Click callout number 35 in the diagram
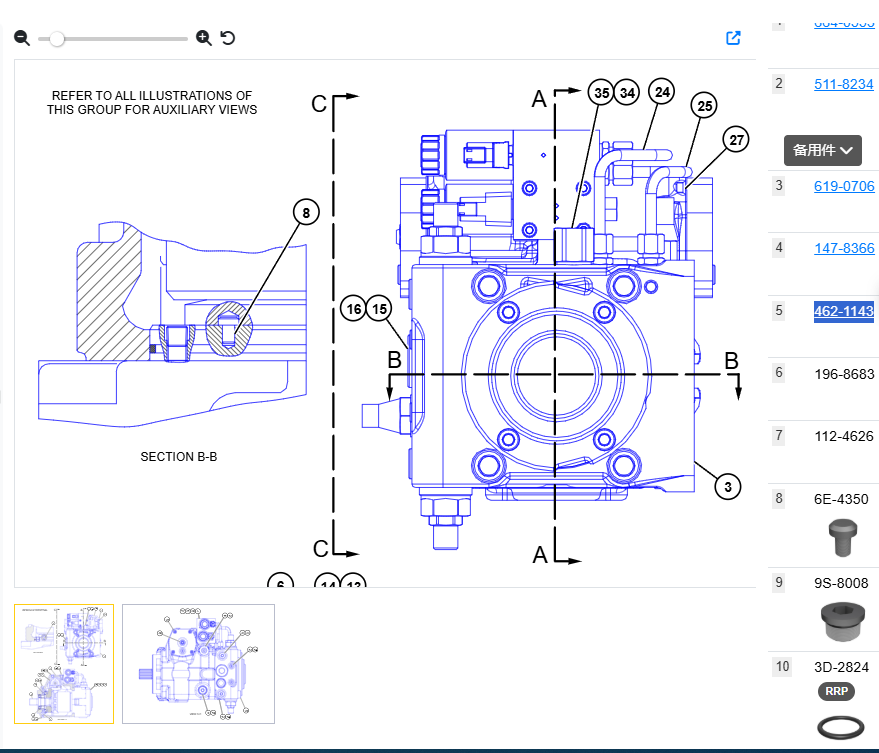 (600, 93)
